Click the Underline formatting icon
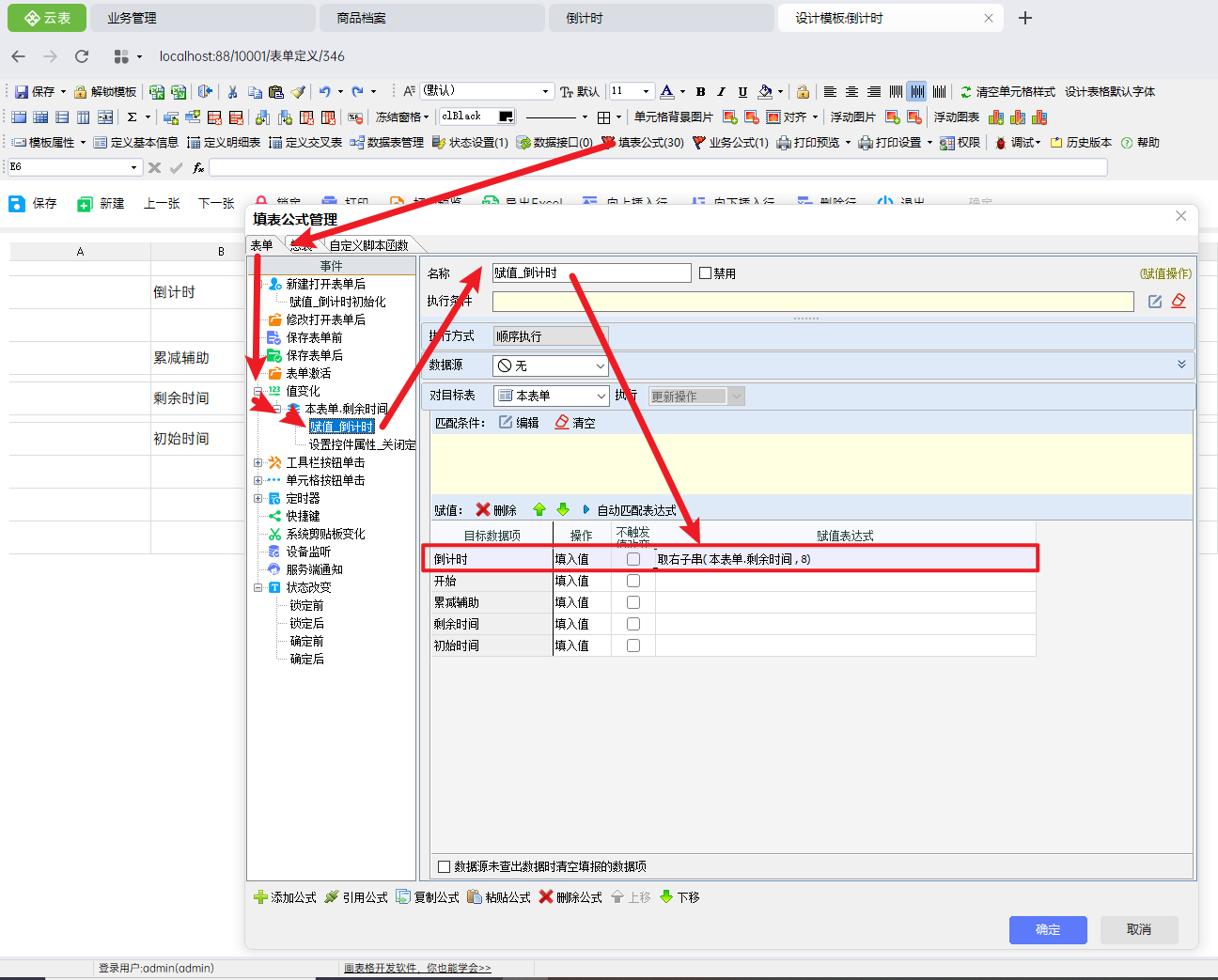 click(742, 92)
